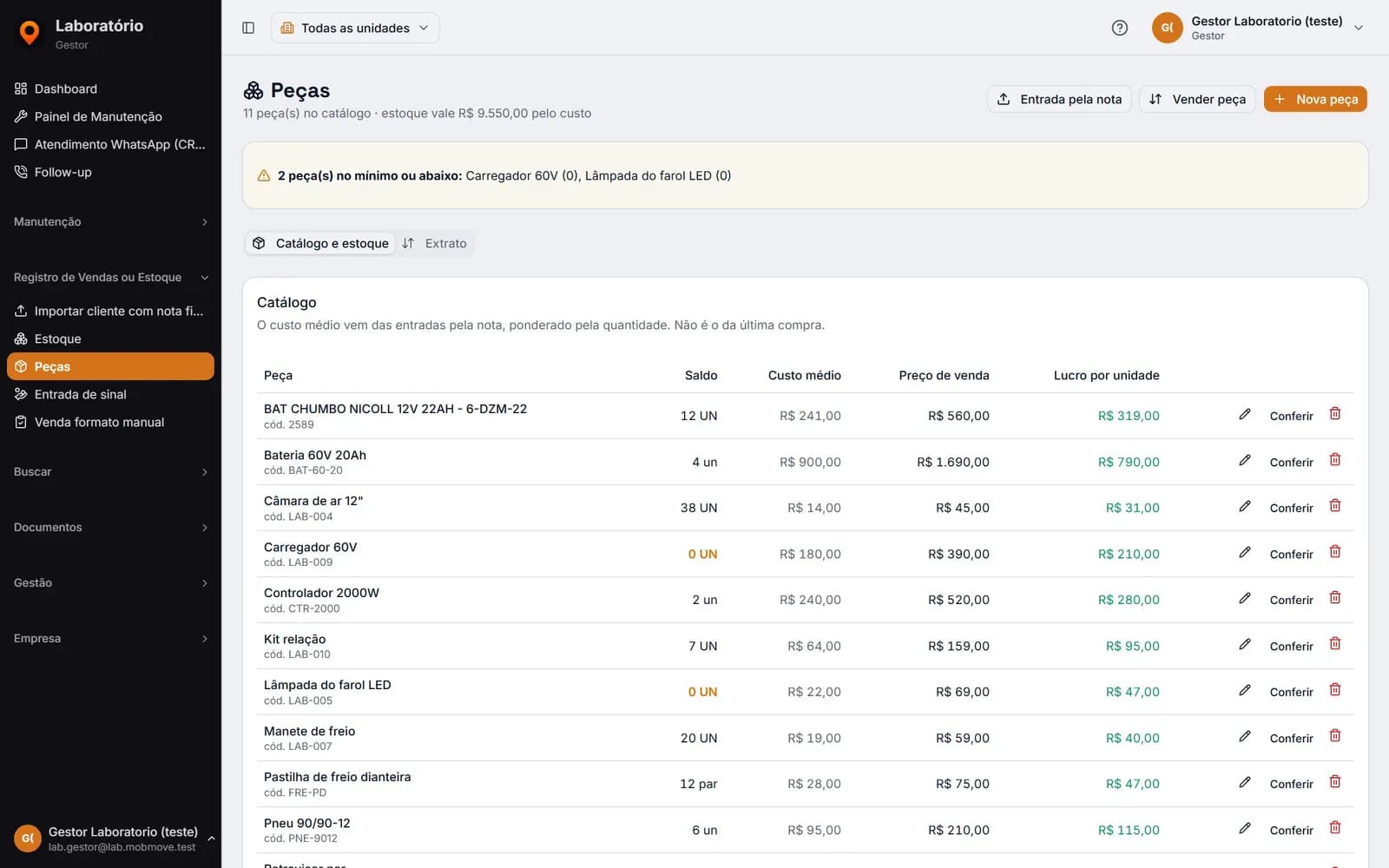Delete Carregador 60V trash icon

coord(1335,552)
